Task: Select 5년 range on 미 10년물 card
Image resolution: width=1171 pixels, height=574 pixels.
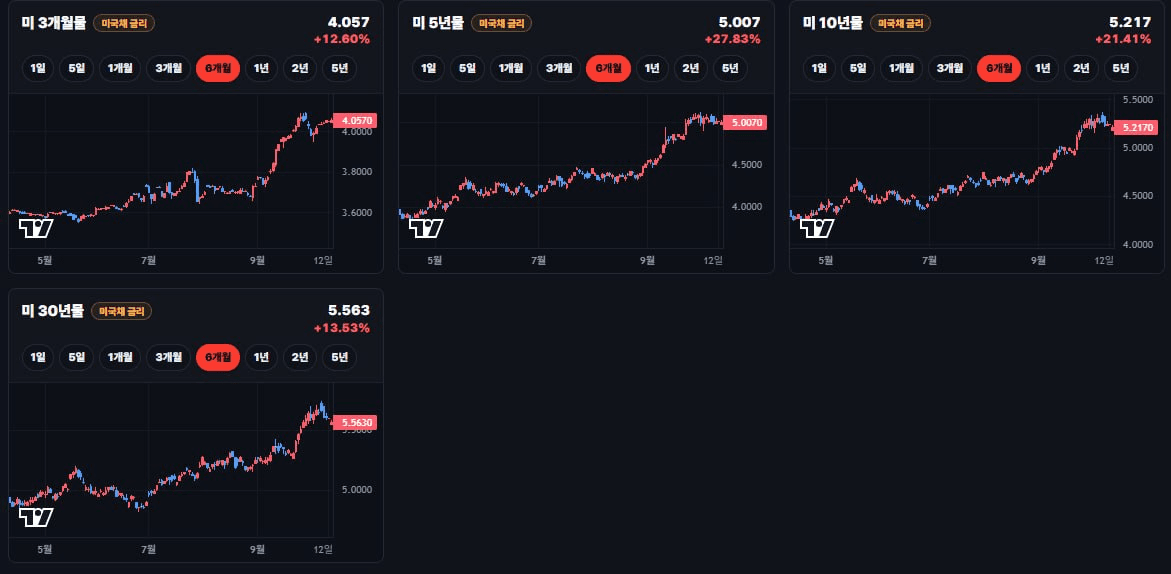Action: point(1121,69)
